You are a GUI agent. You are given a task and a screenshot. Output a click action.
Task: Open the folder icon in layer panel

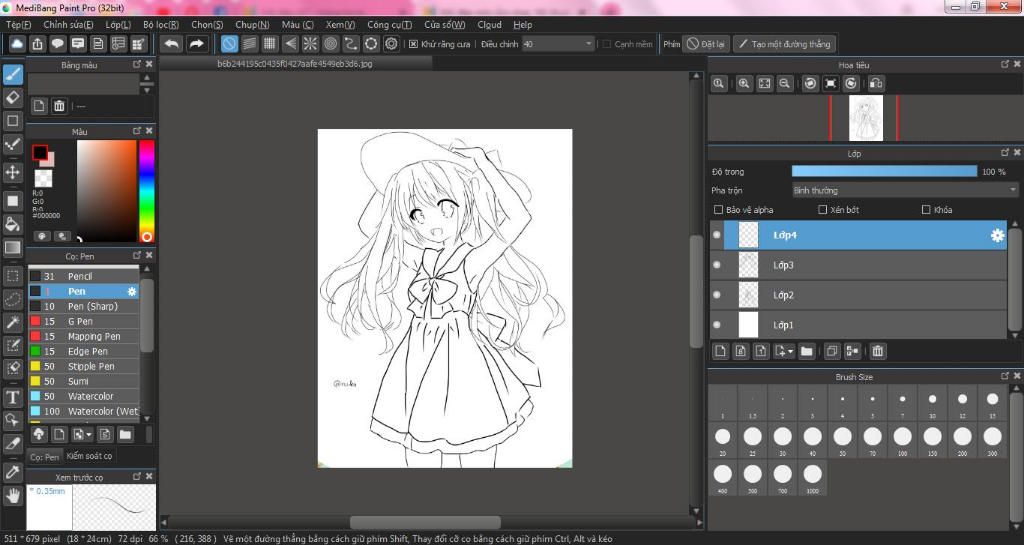(807, 351)
